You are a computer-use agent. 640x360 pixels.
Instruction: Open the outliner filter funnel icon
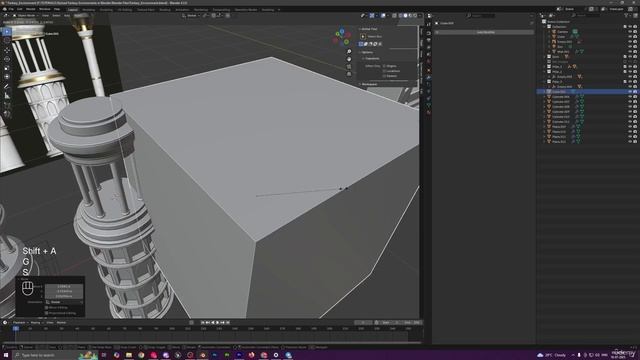click(x=627, y=16)
